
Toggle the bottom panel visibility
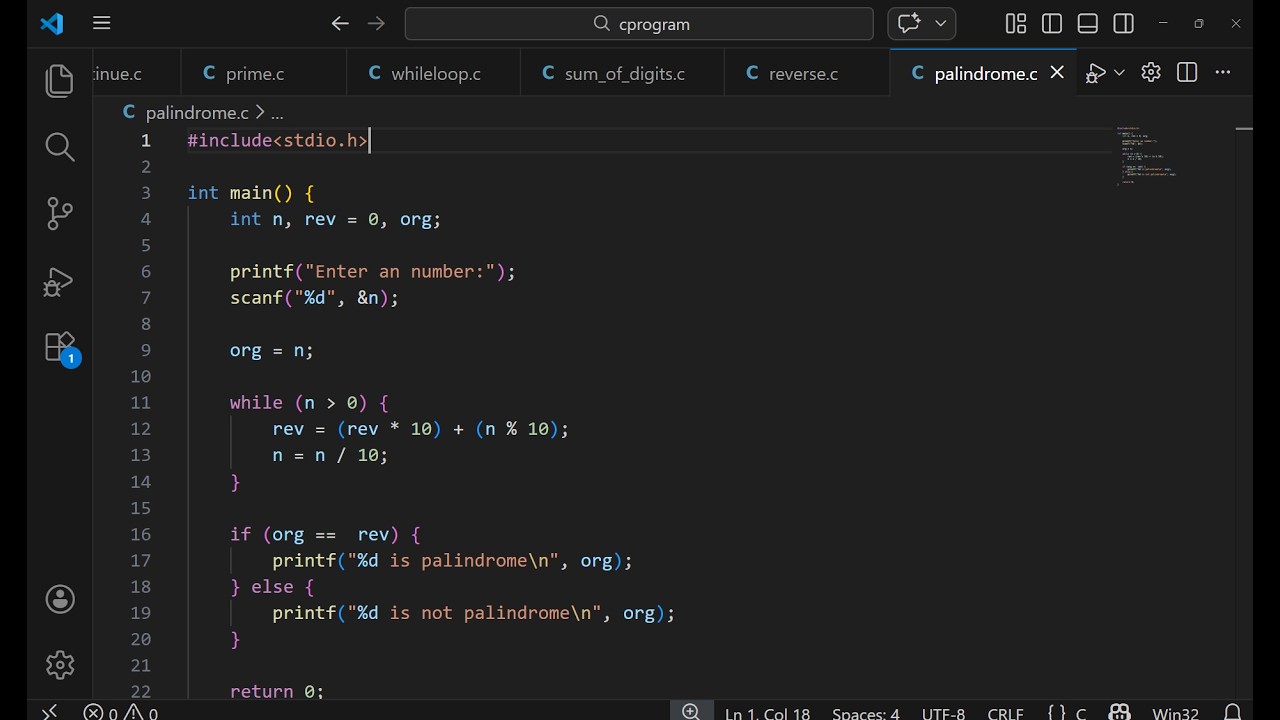point(1088,23)
